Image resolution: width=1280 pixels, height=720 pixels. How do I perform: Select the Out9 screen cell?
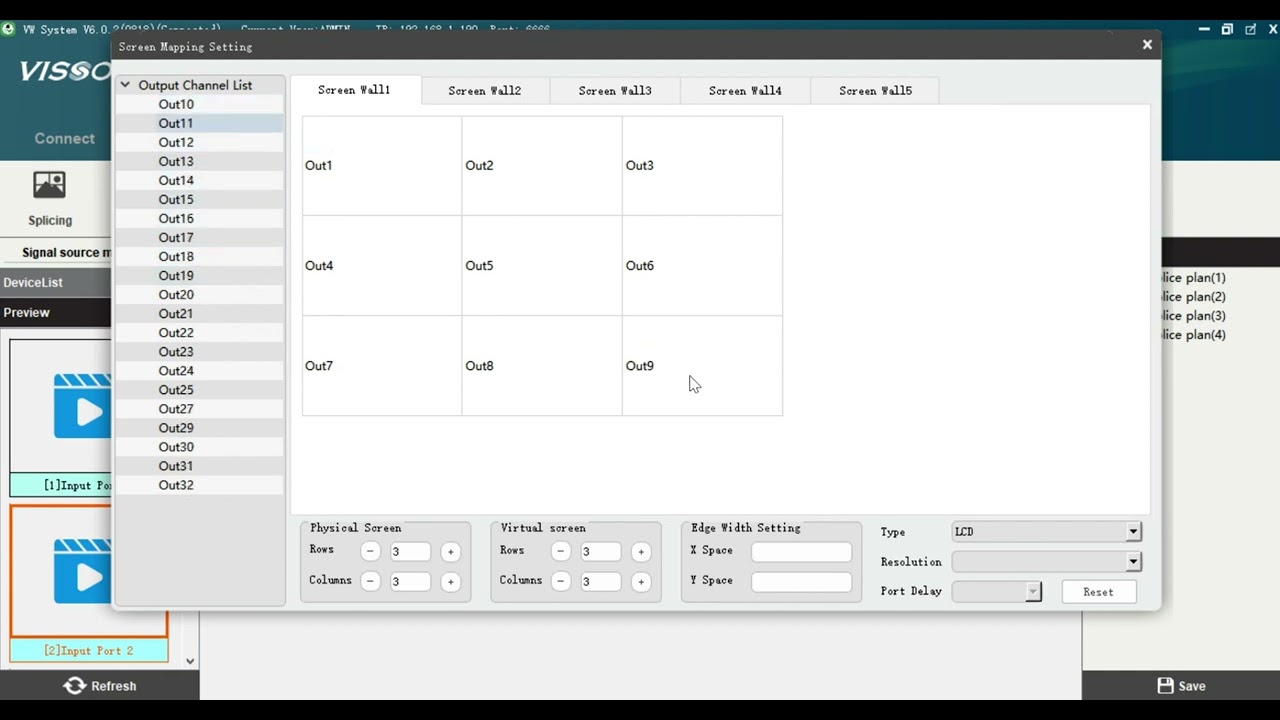pos(702,366)
